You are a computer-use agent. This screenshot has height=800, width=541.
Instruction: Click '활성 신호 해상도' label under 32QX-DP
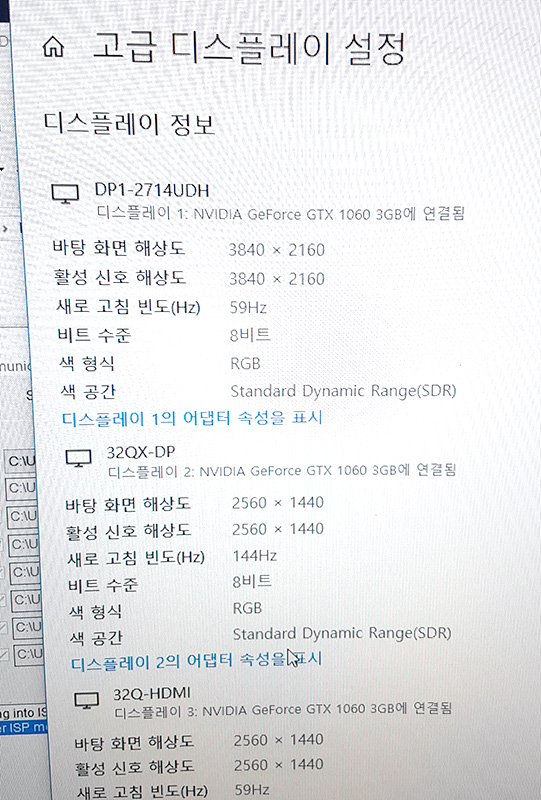point(129,532)
